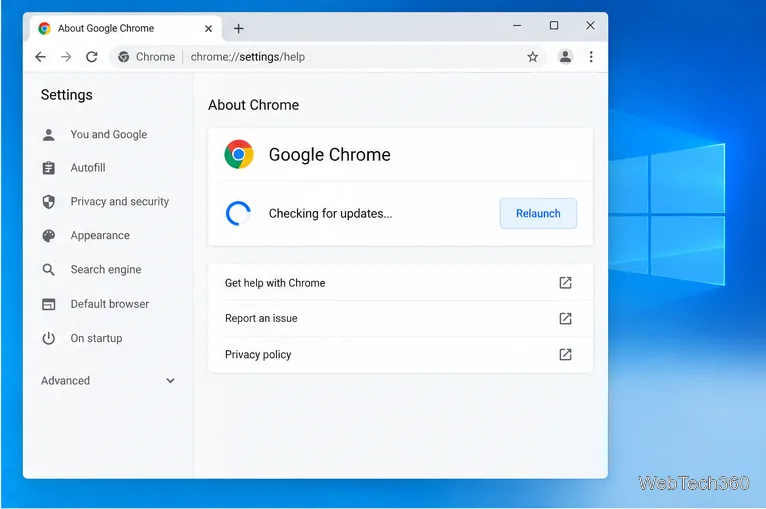
Task: Click the address bar showing chrome://settings/help
Action: (x=326, y=57)
